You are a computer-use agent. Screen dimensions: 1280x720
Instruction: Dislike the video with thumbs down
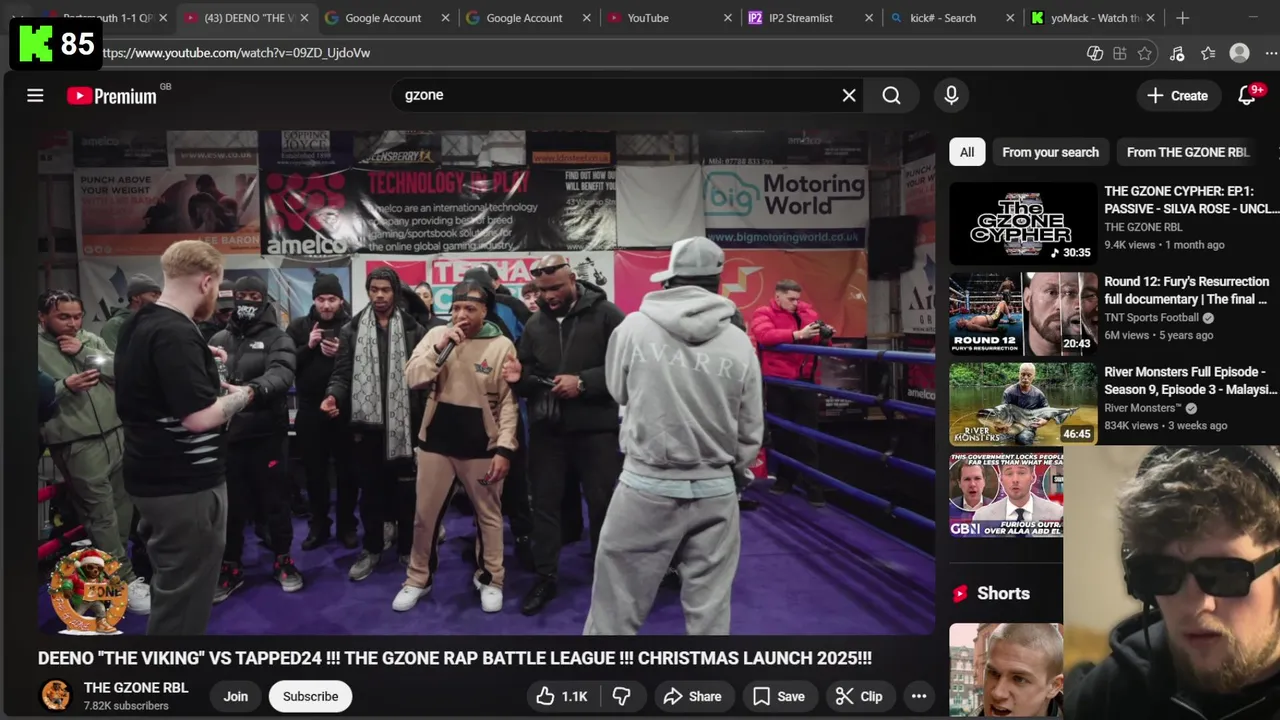621,696
